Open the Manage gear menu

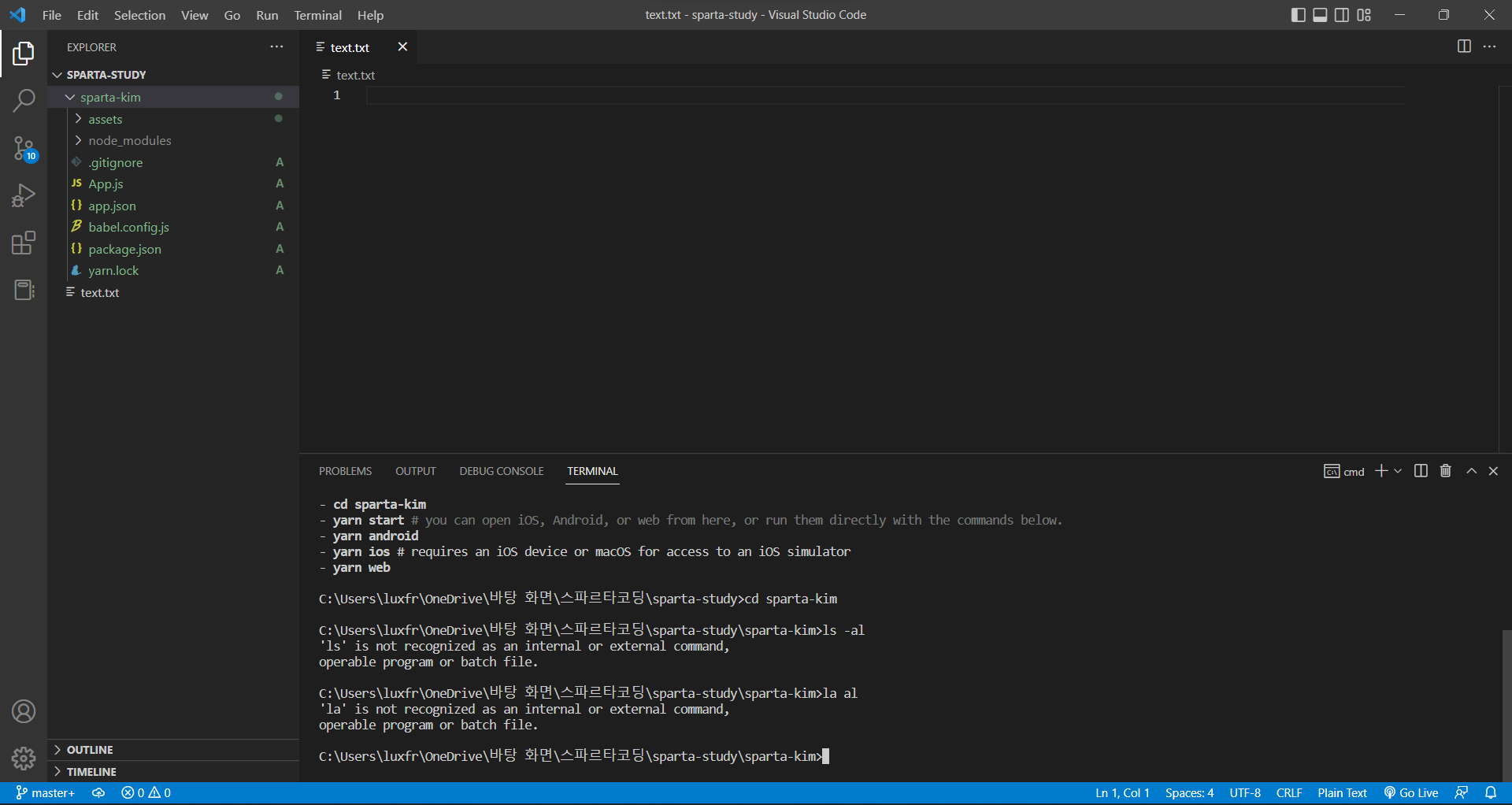(24, 759)
